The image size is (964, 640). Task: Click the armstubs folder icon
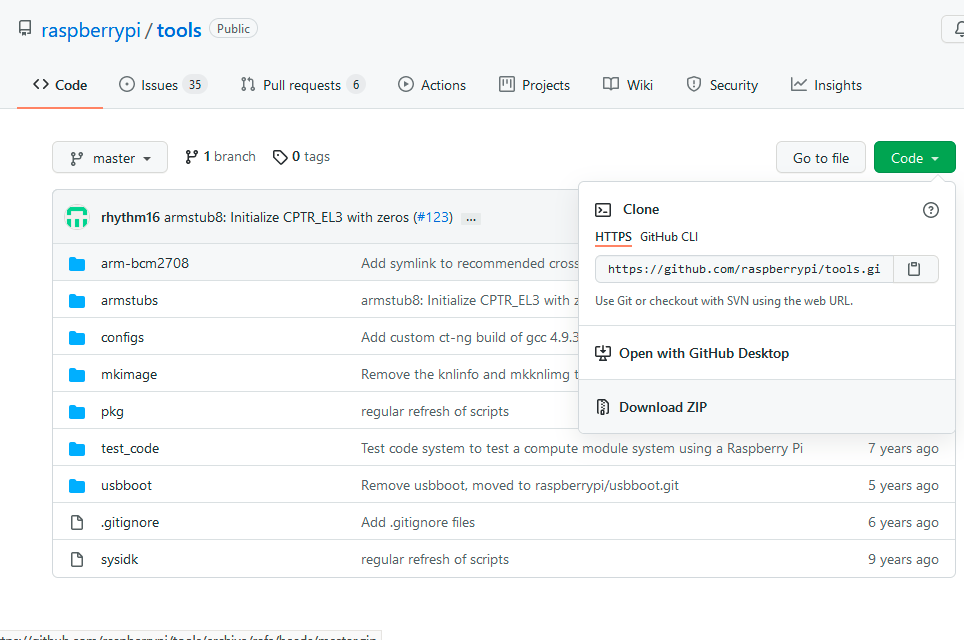[77, 301]
